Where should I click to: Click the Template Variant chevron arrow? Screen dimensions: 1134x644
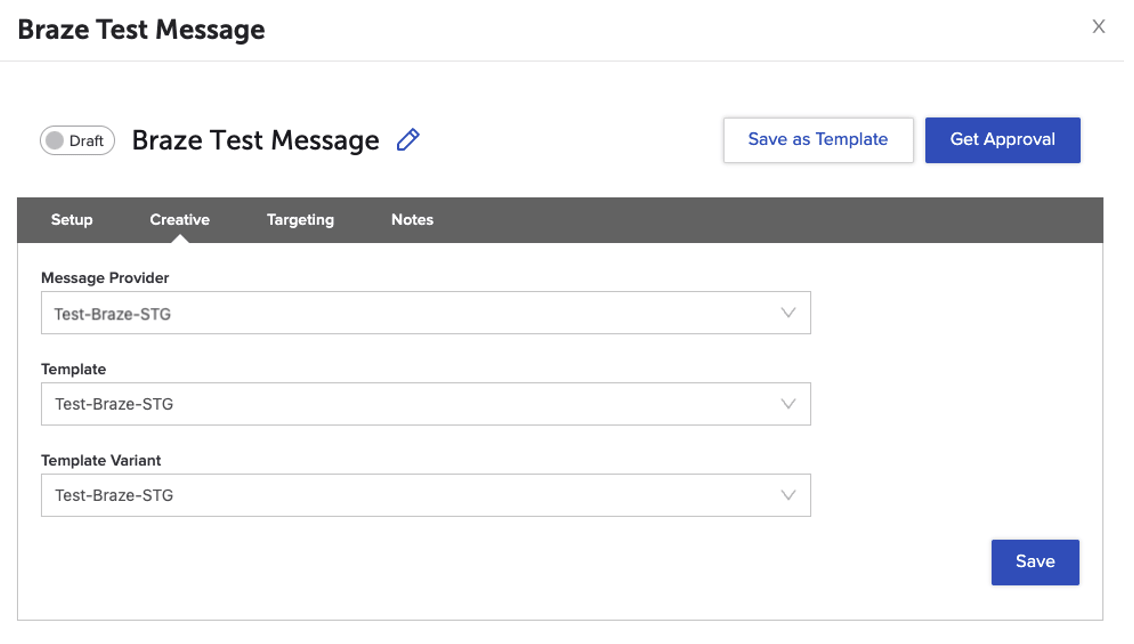(788, 495)
